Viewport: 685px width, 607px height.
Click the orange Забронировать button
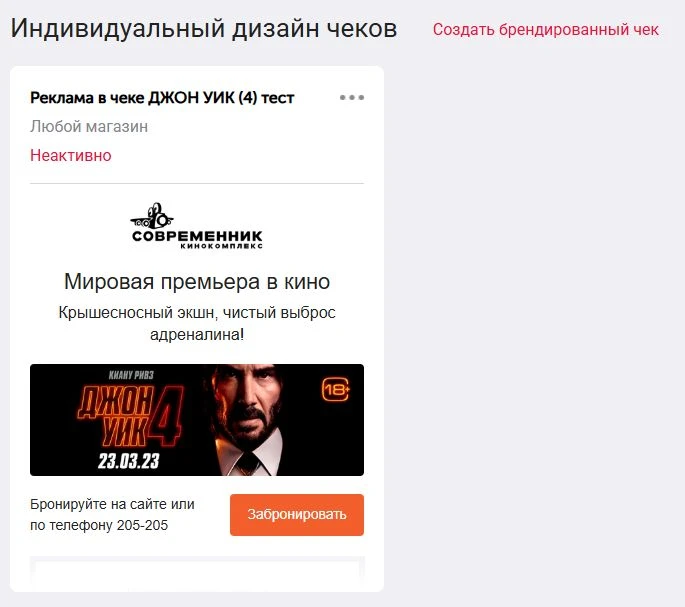(x=297, y=515)
